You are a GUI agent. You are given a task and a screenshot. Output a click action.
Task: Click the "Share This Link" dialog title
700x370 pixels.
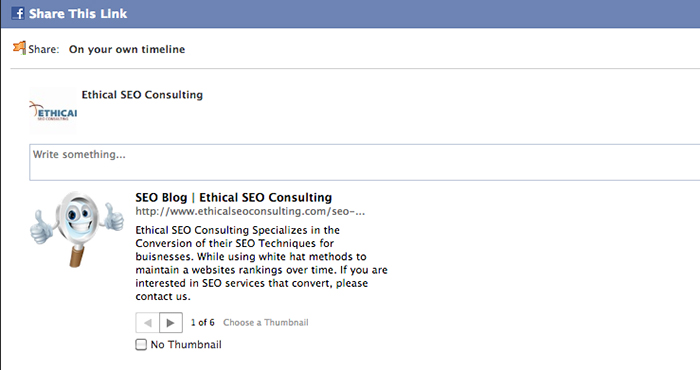tap(78, 14)
